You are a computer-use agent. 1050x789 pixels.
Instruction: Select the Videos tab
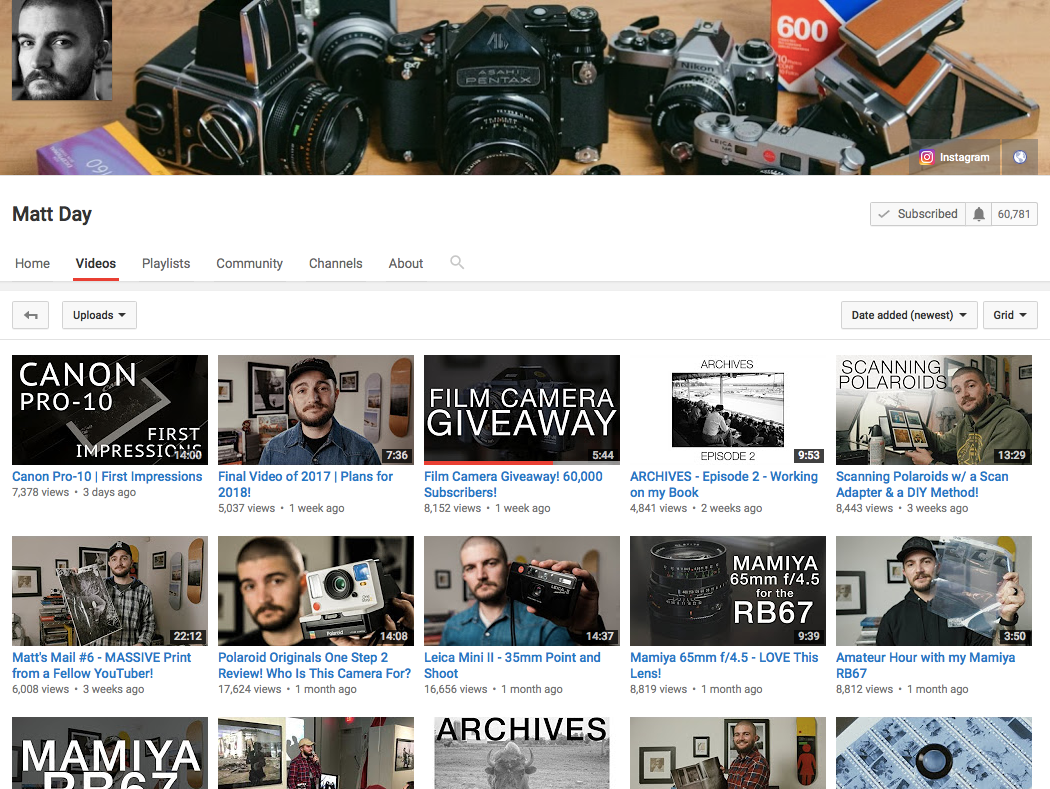(96, 263)
